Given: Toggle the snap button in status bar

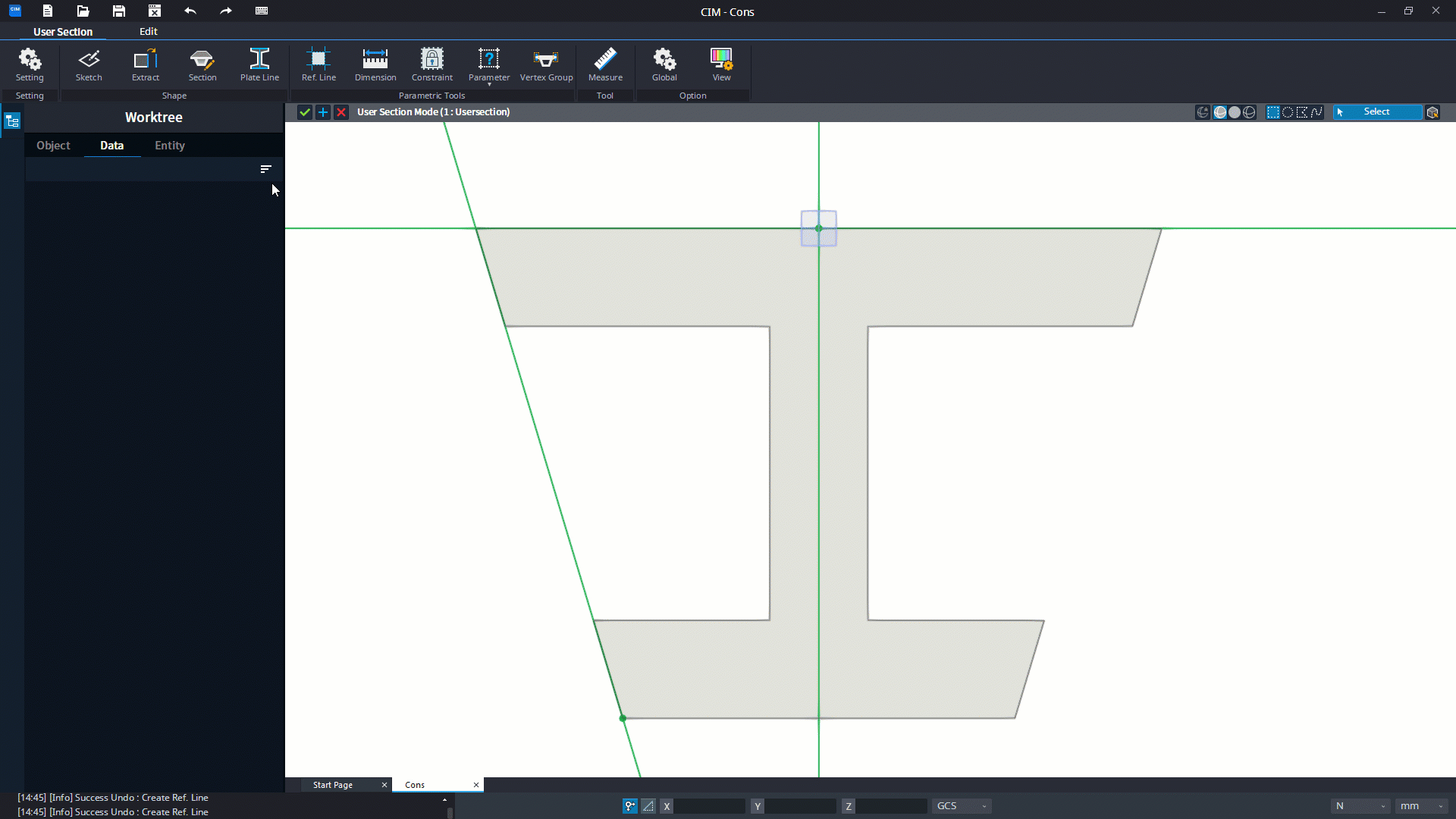Looking at the screenshot, I should (630, 806).
